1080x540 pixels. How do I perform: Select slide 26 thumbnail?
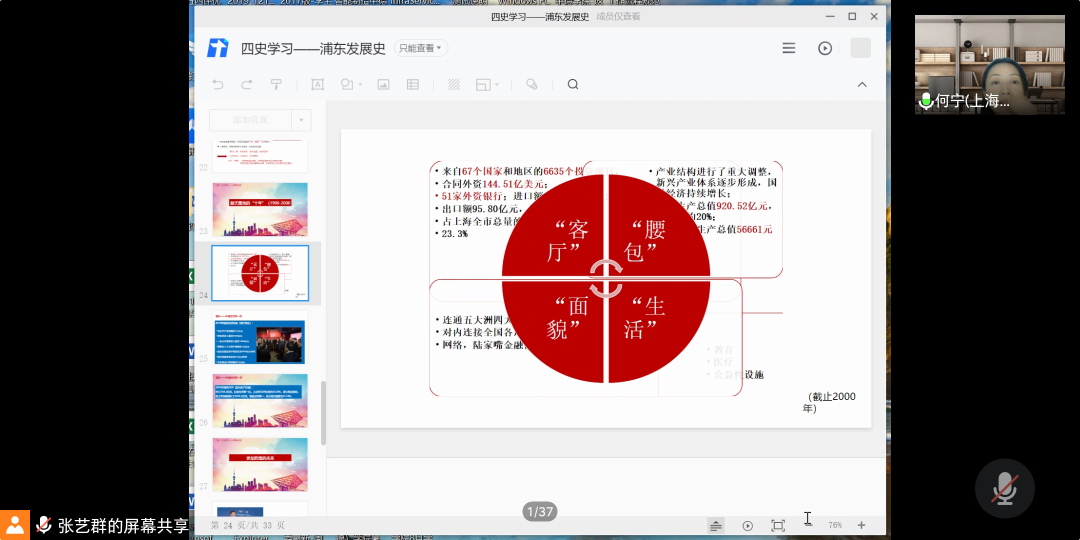click(x=260, y=401)
